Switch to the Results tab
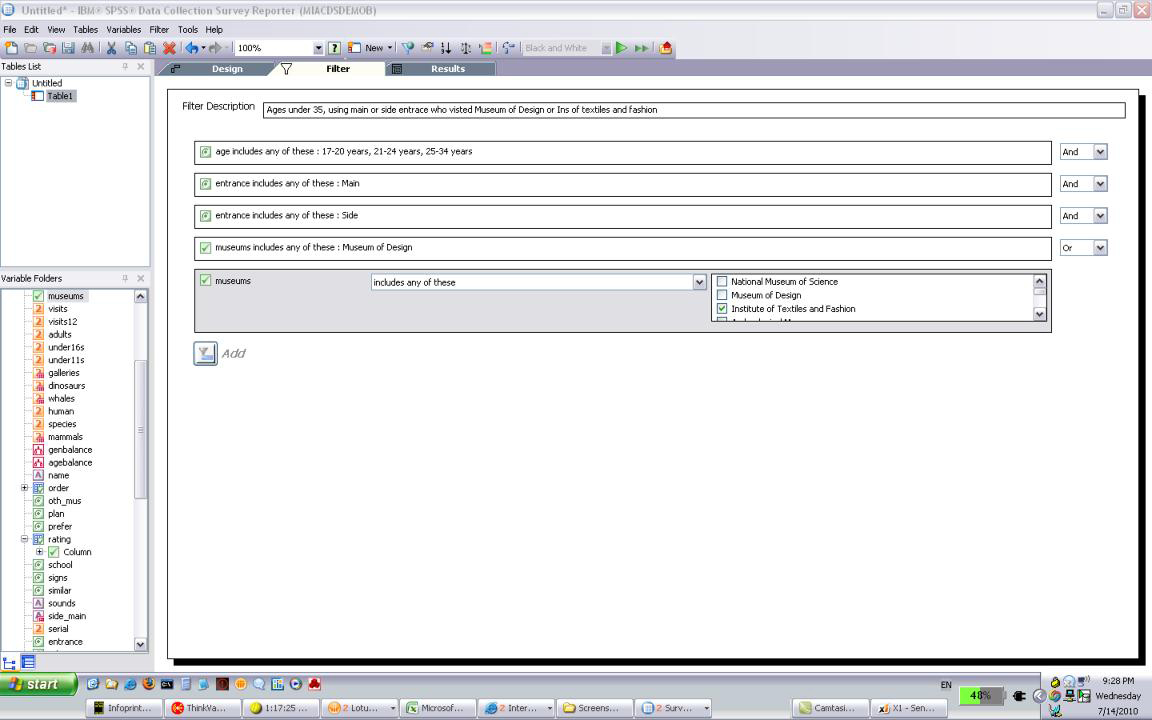 tap(447, 69)
